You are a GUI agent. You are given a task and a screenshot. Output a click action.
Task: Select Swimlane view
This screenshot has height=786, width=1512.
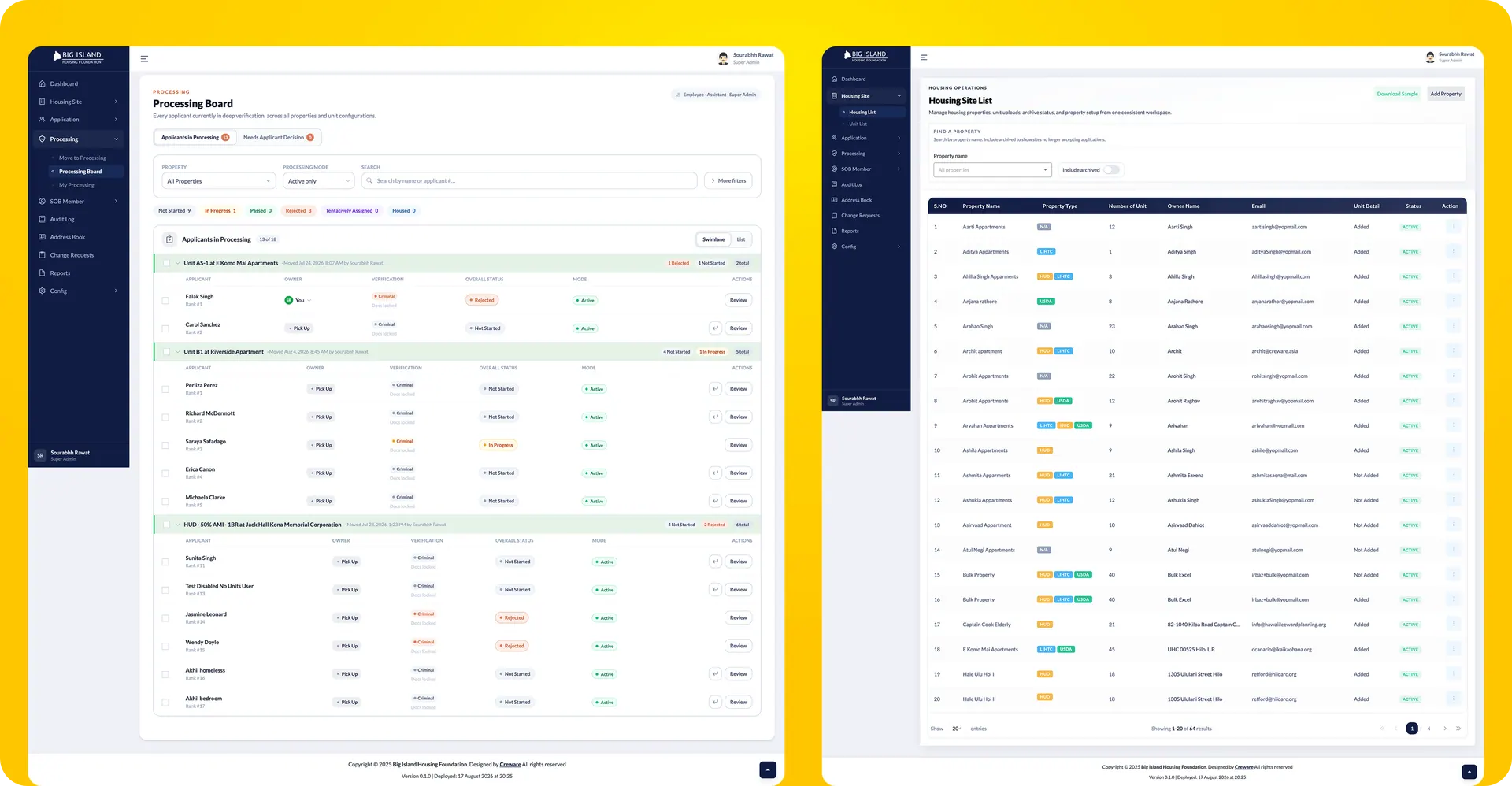[x=713, y=239]
